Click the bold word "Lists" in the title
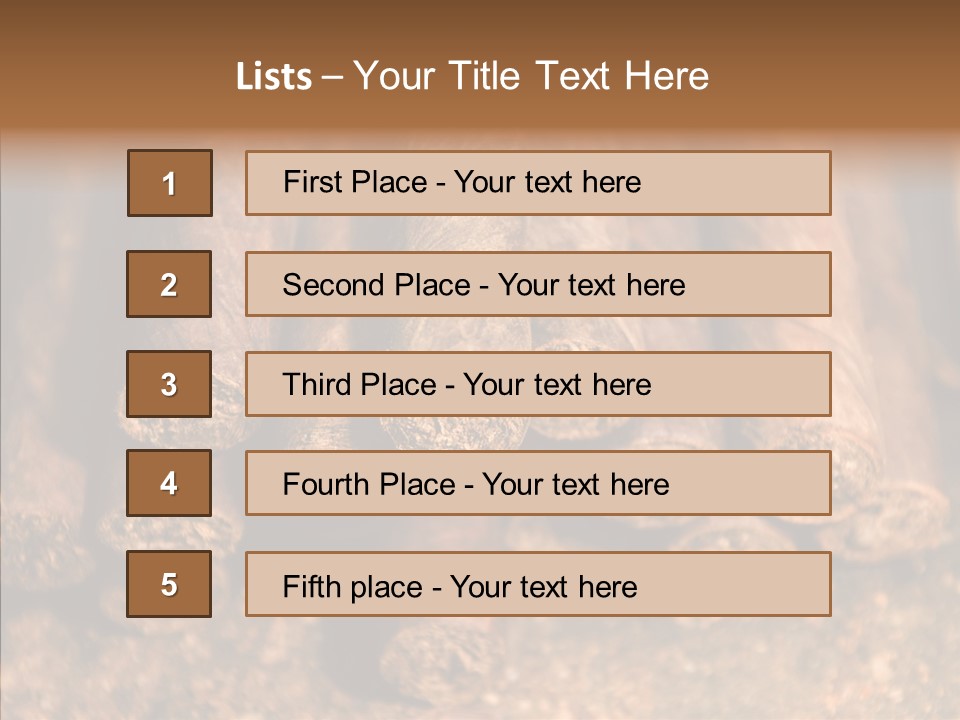Image resolution: width=960 pixels, height=720 pixels. 274,77
